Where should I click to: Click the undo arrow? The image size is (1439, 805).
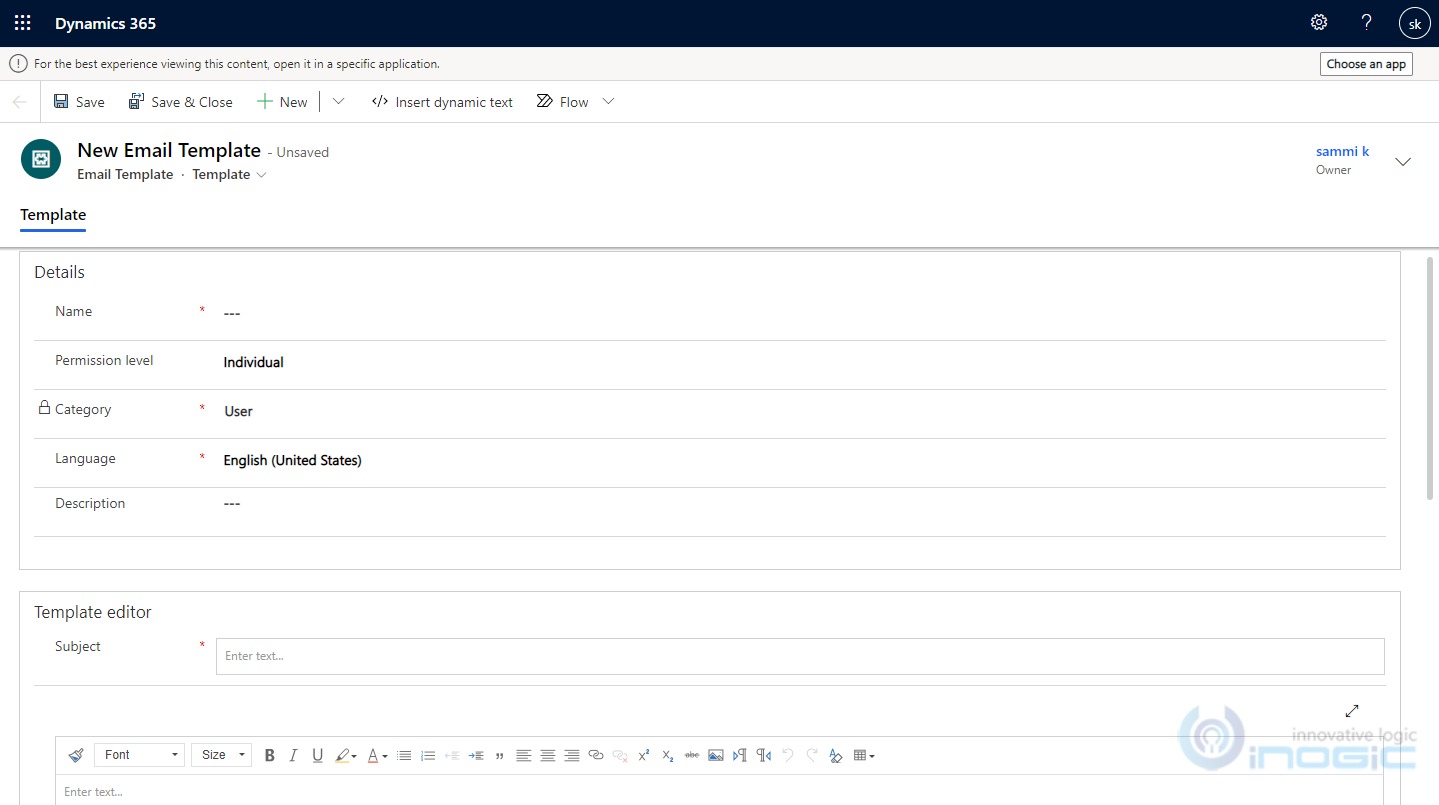(x=788, y=755)
